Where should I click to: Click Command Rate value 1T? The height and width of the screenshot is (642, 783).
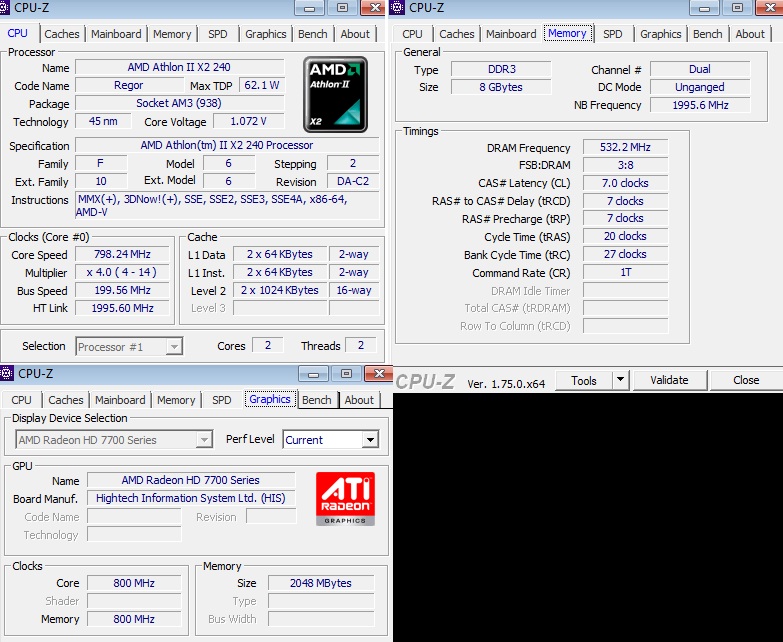(625, 272)
